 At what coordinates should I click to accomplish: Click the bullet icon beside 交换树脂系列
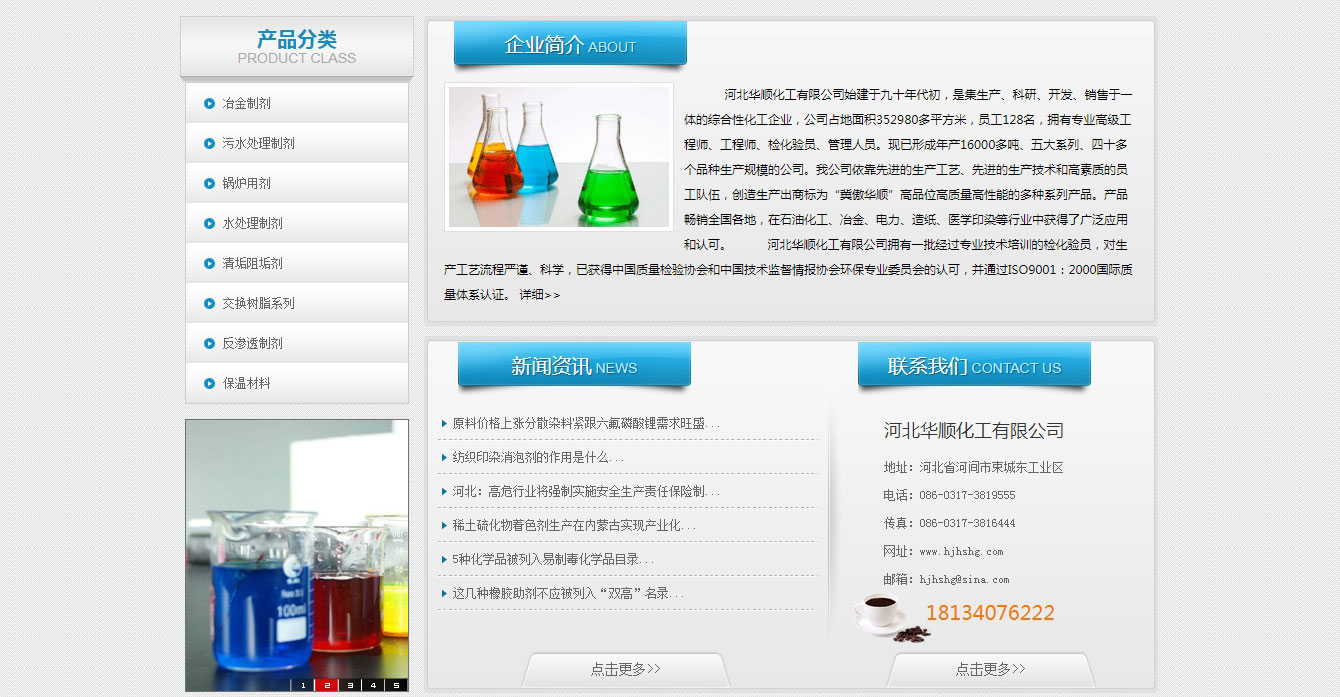(x=210, y=303)
